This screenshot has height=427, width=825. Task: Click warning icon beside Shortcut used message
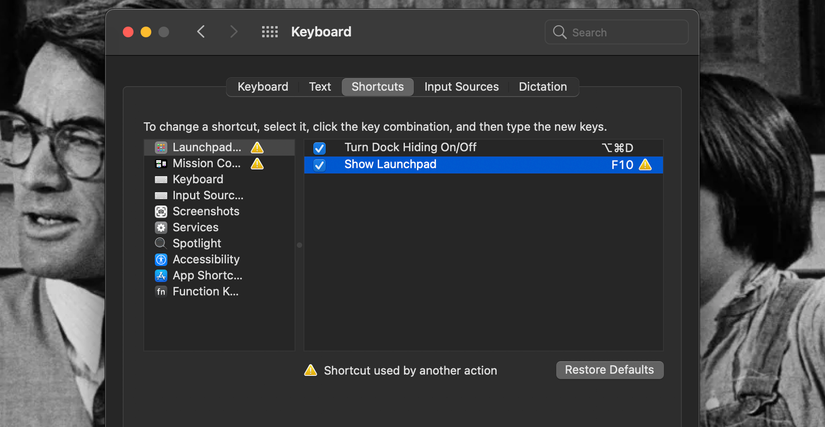pos(310,370)
